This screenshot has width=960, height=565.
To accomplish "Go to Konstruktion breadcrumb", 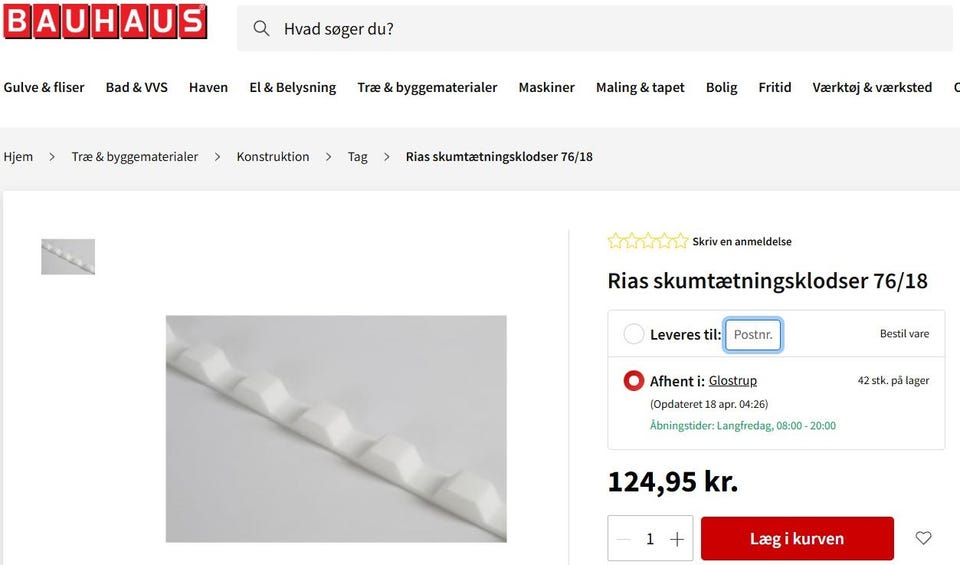I will pyautogui.click(x=273, y=157).
